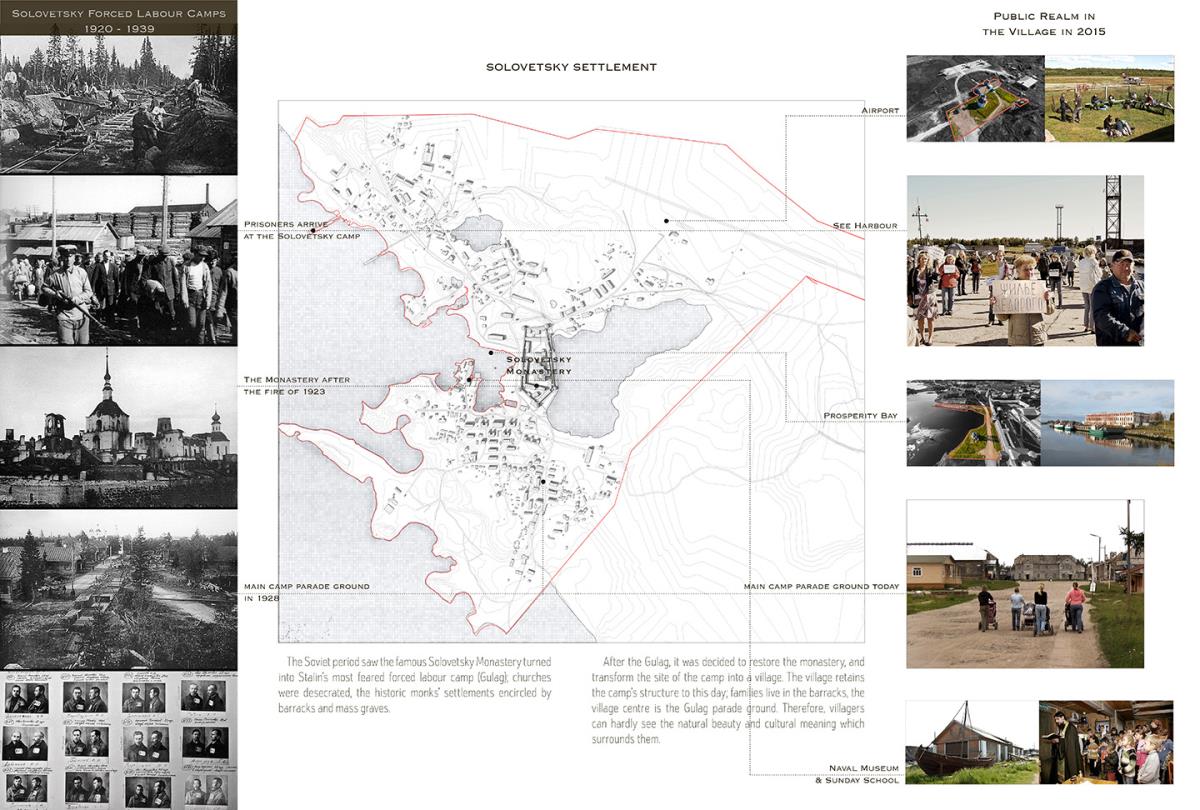Click the photo of women pushing strollers

1025,584
